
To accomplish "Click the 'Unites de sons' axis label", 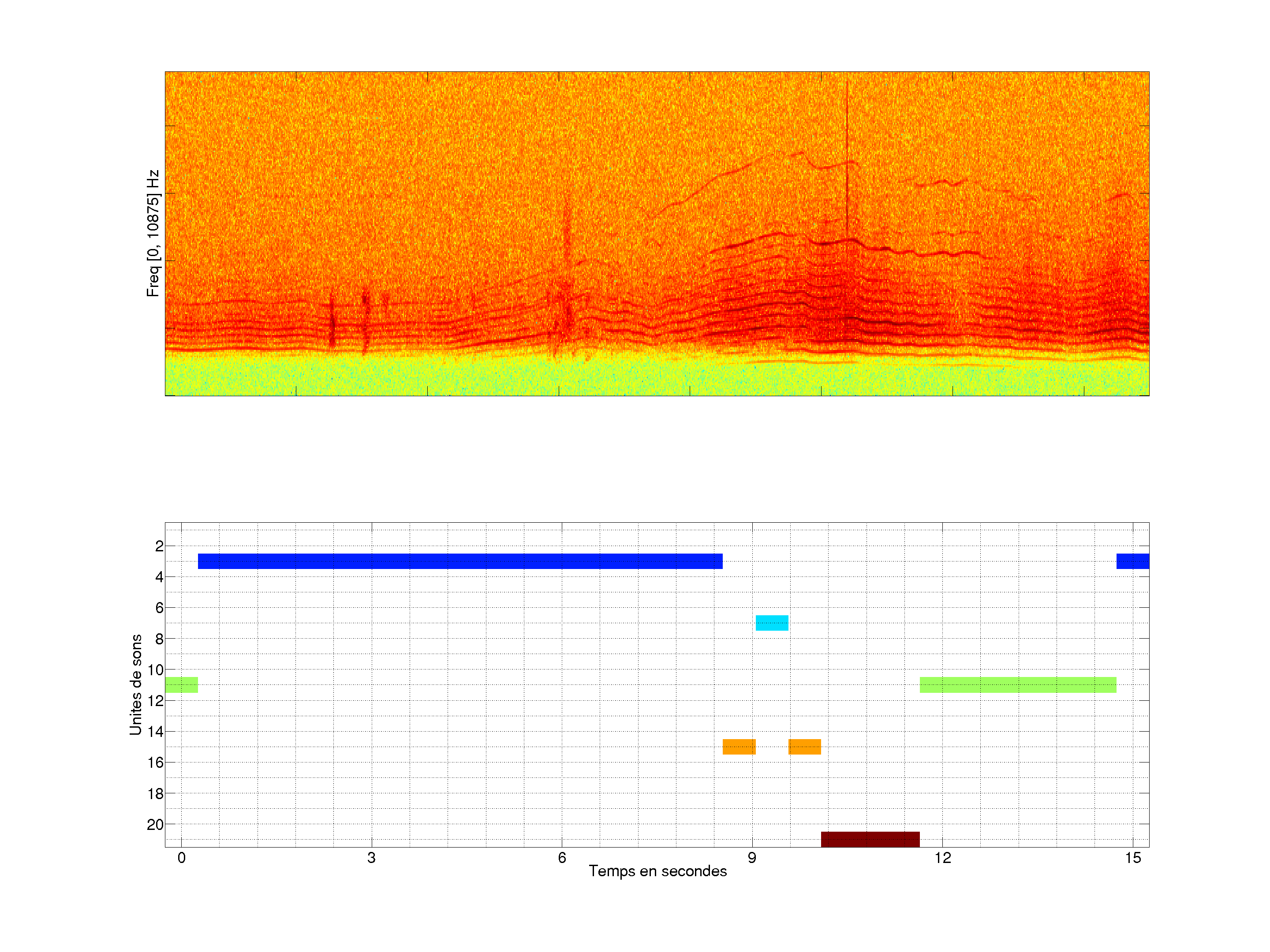I will (135, 684).
